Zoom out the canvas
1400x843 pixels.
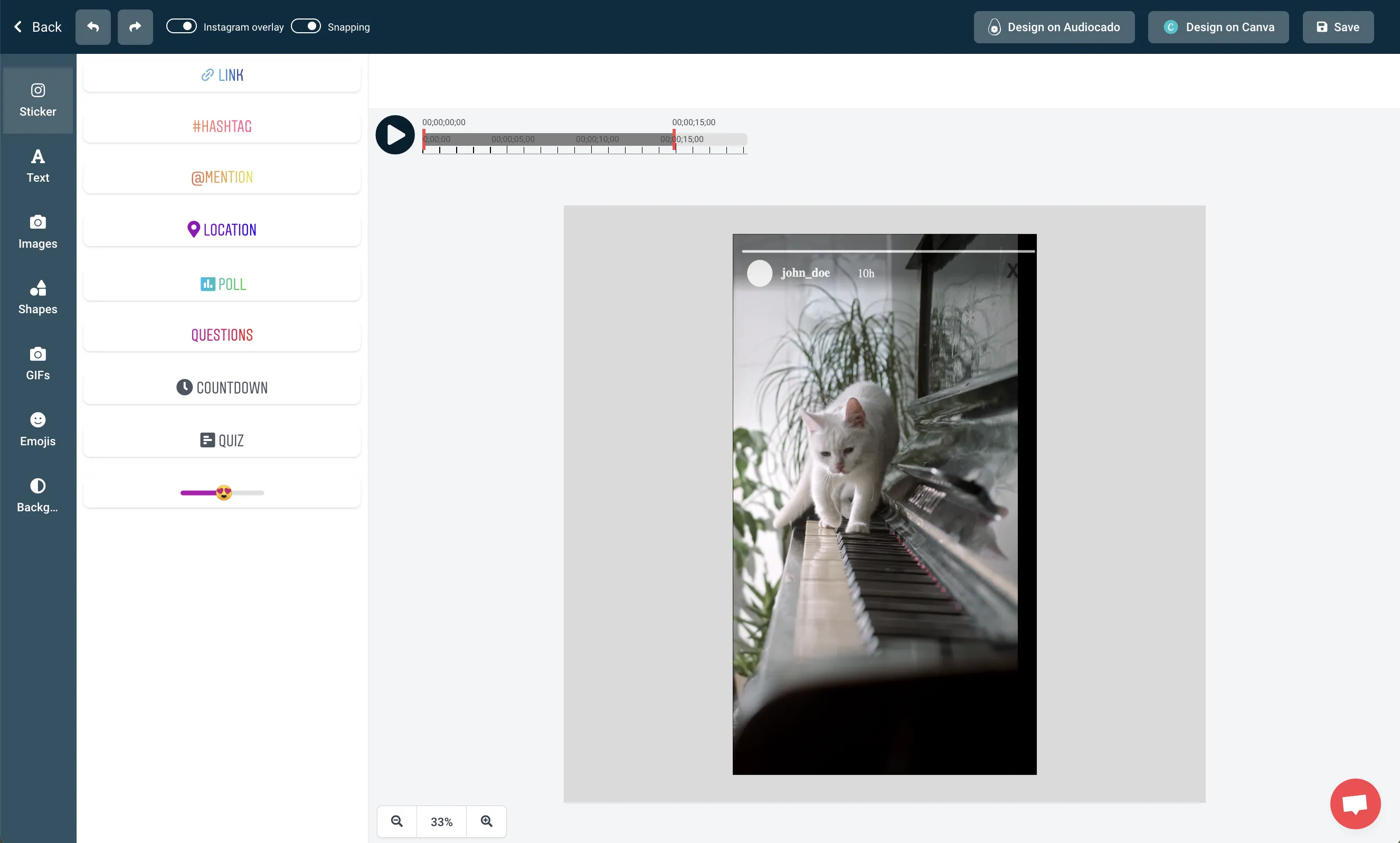pyautogui.click(x=397, y=821)
